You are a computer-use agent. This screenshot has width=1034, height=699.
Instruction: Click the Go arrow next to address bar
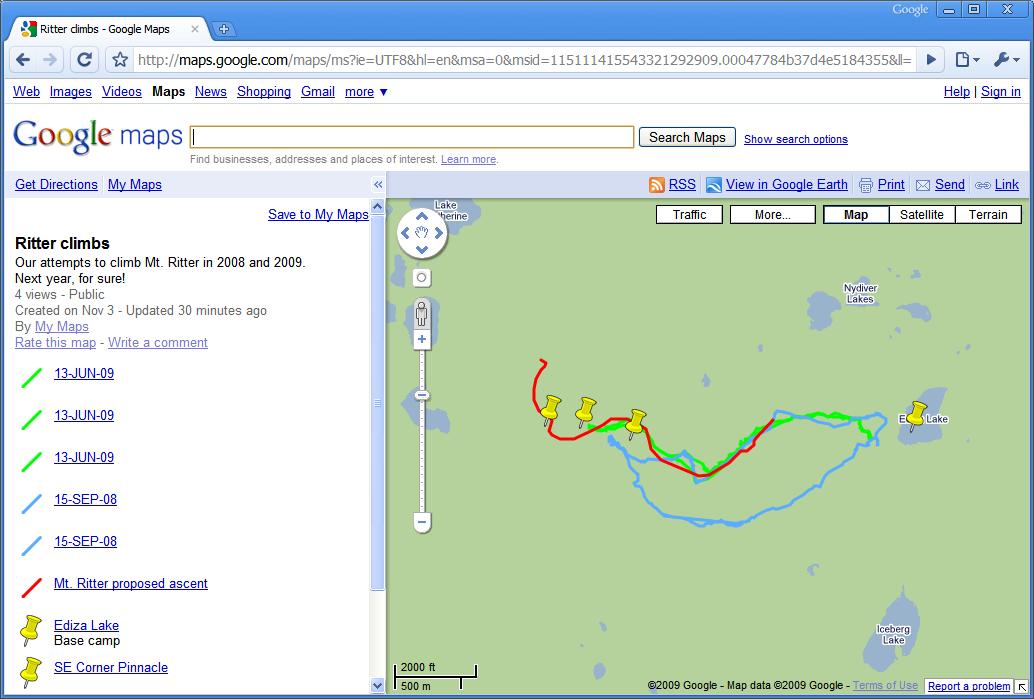point(931,60)
